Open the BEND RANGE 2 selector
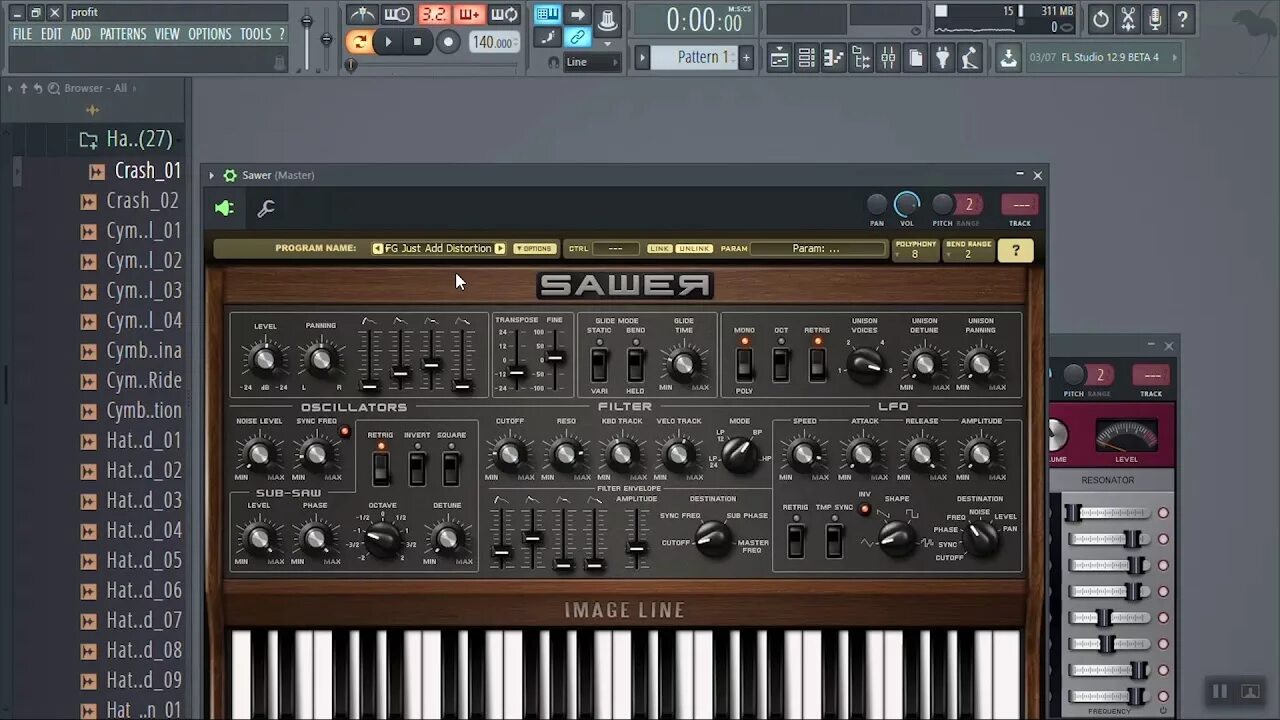 click(x=969, y=250)
